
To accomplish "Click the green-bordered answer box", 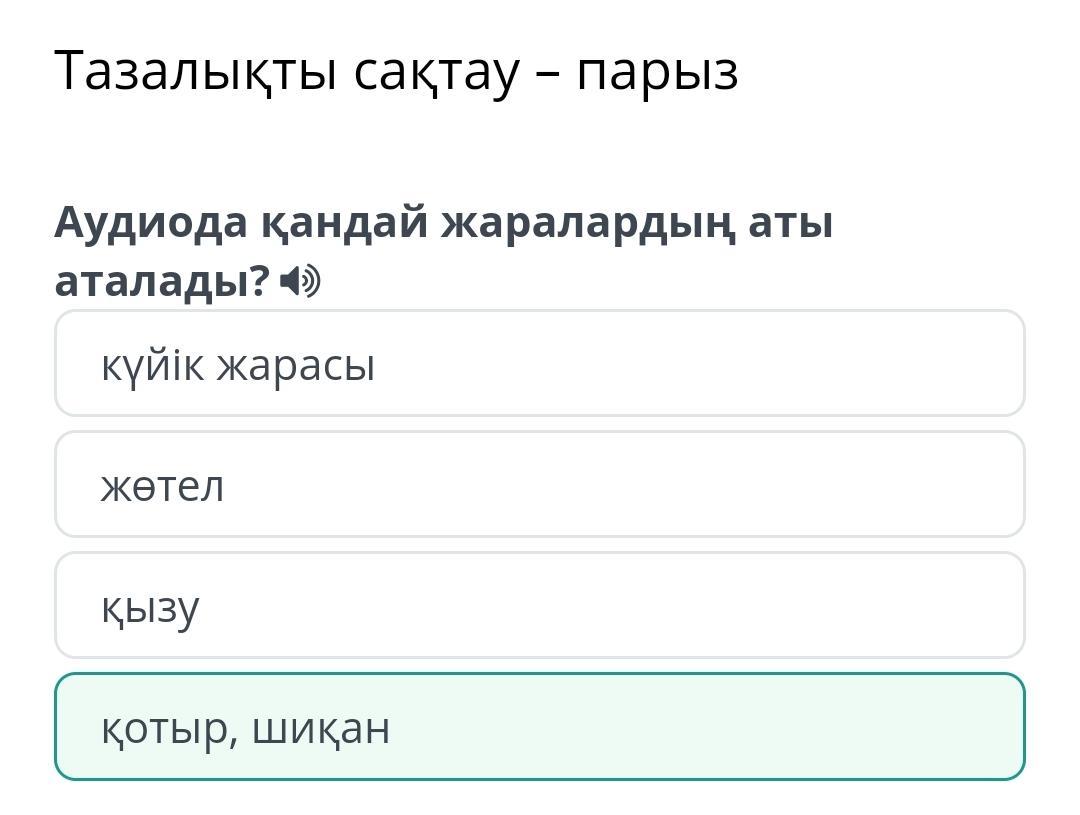I will 540,727.
